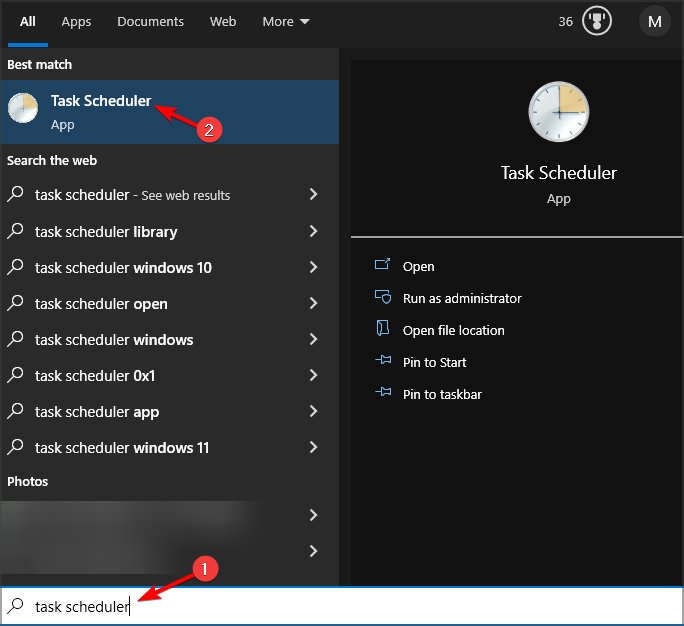Click Open in the Task Scheduler actions list
This screenshot has height=626, width=684.
(418, 266)
